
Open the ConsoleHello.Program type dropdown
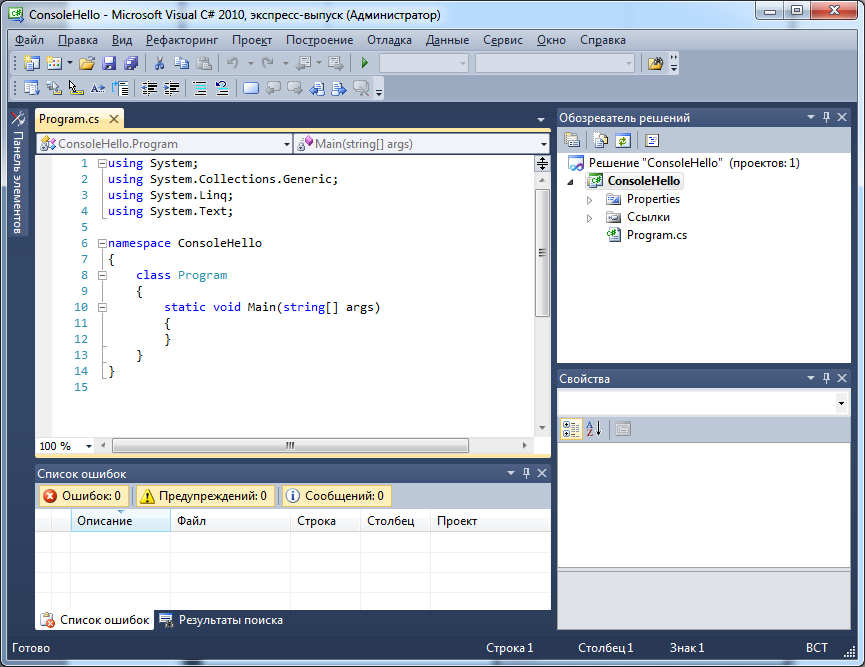287,144
